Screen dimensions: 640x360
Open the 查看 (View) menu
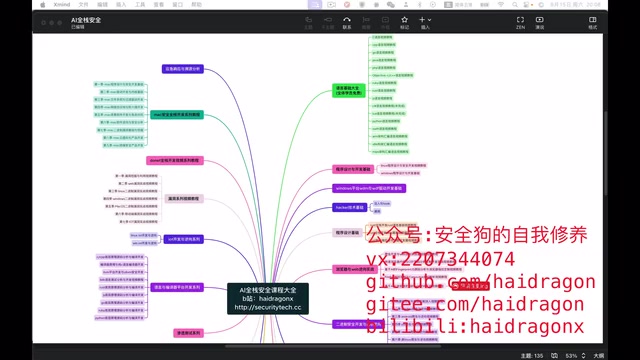158,4
